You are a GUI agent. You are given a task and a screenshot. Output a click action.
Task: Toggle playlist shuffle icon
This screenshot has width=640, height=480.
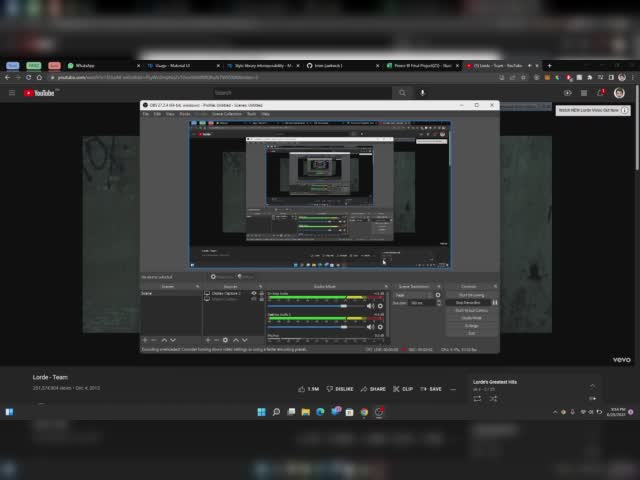[493, 399]
